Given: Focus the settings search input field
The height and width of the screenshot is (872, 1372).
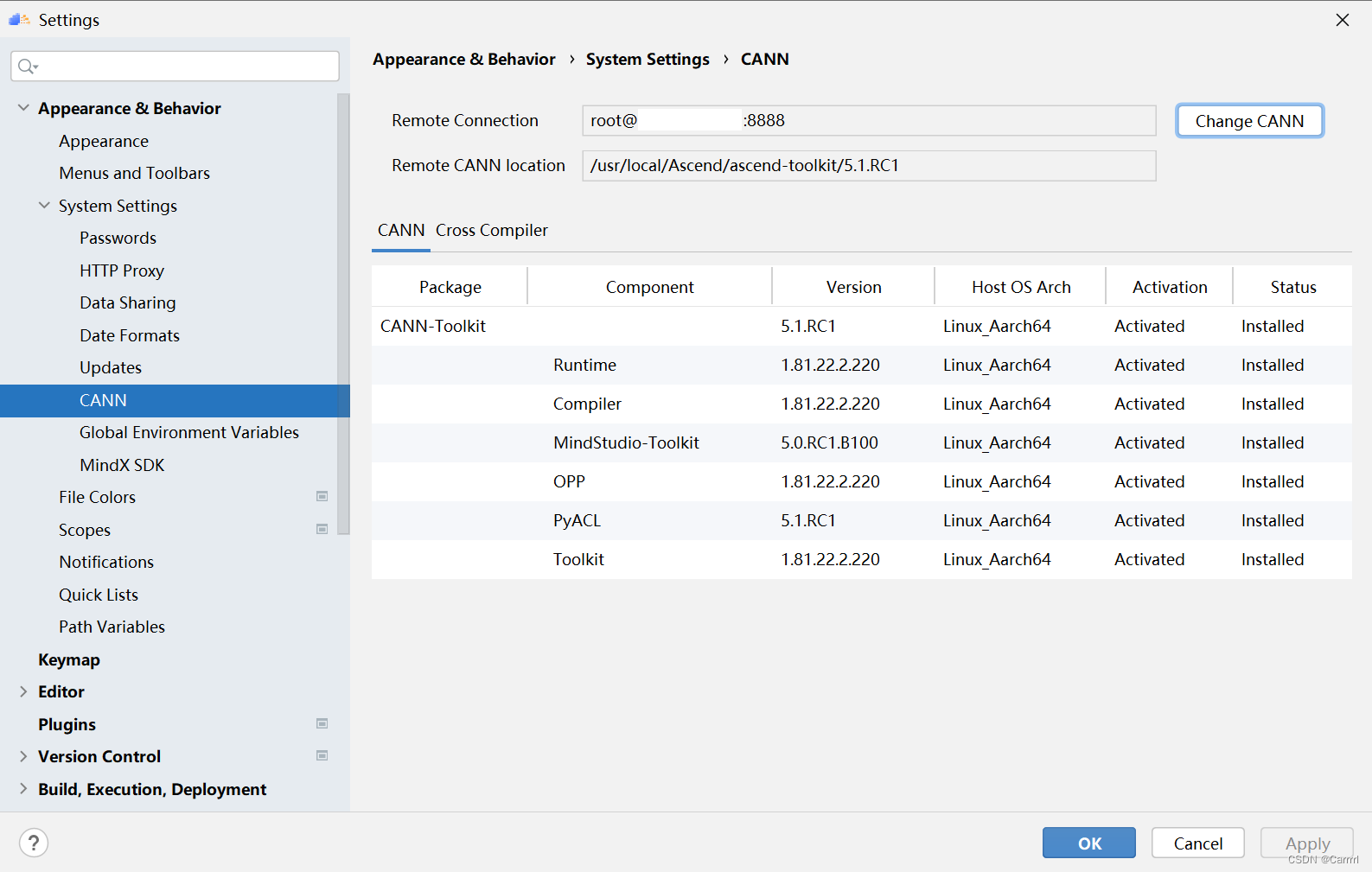Looking at the screenshot, I should (x=175, y=67).
